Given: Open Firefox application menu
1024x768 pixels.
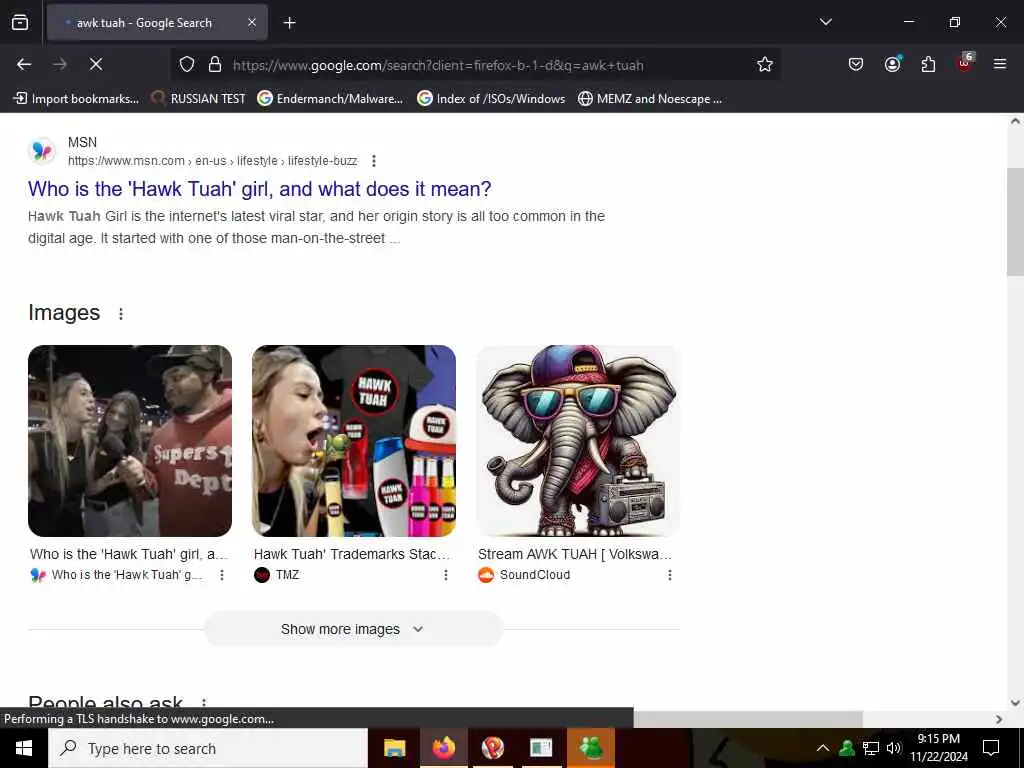Looking at the screenshot, I should (999, 64).
